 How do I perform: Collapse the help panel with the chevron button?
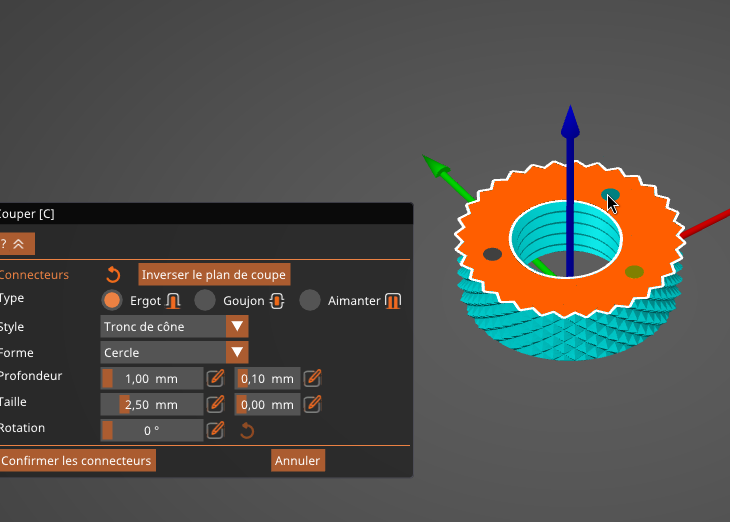17,244
